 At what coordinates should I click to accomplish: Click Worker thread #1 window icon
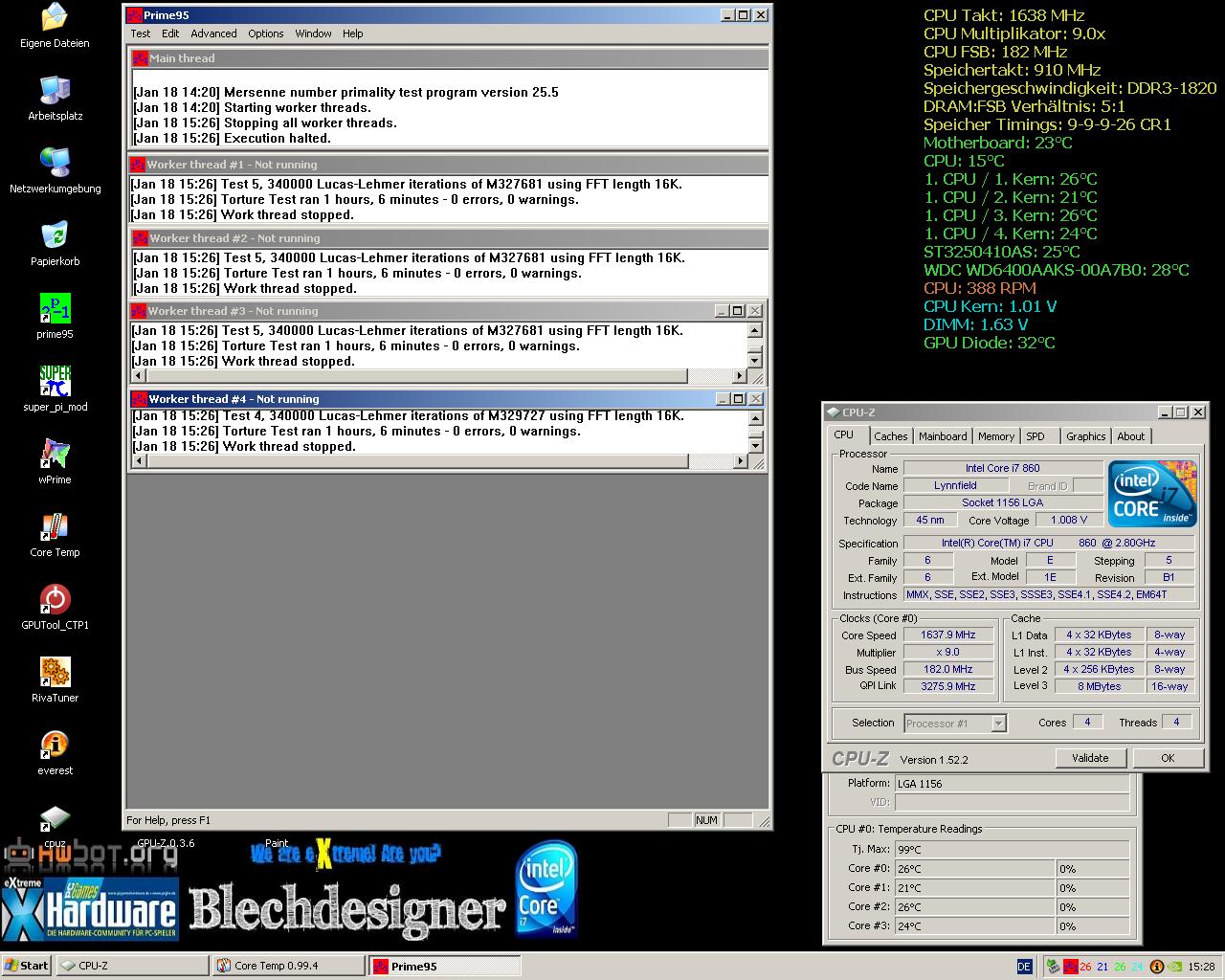point(138,165)
